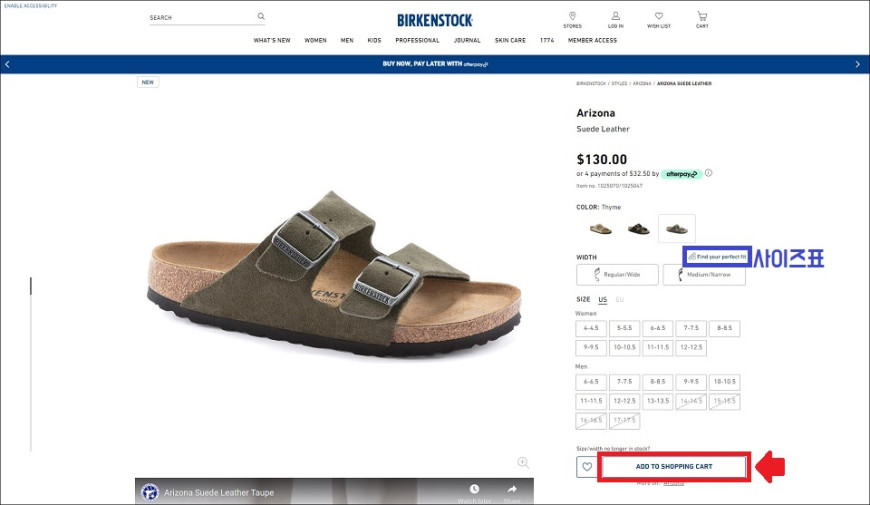Viewport: 870px width, 505px height.
Task: Select Men size 6-6.5
Action: pyautogui.click(x=591, y=382)
